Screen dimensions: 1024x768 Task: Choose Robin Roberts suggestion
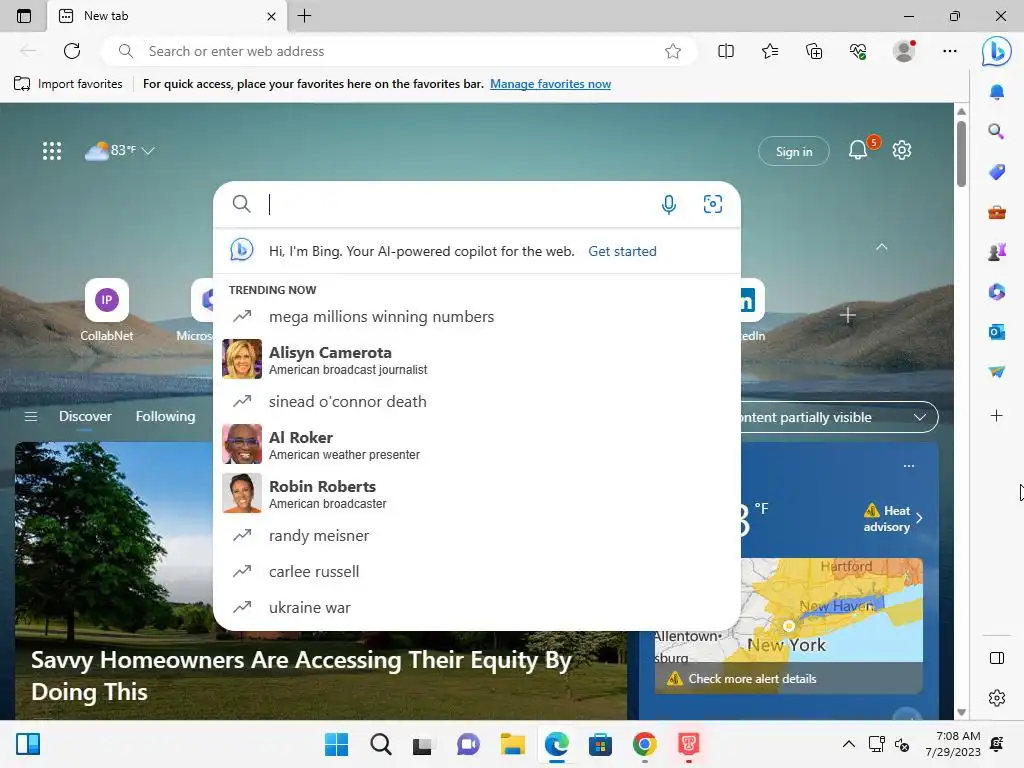(477, 494)
